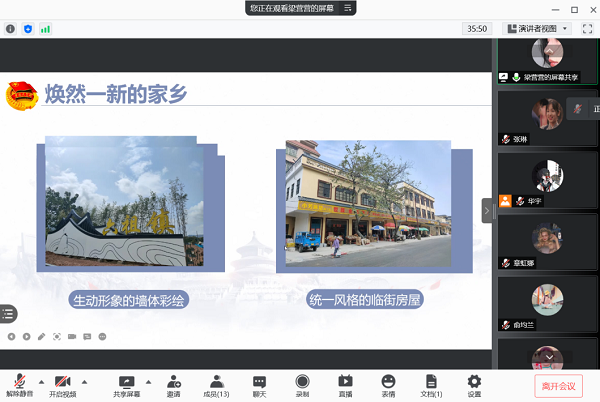Click the red 离开会议 leave button
The image size is (600, 402).
tap(557, 385)
